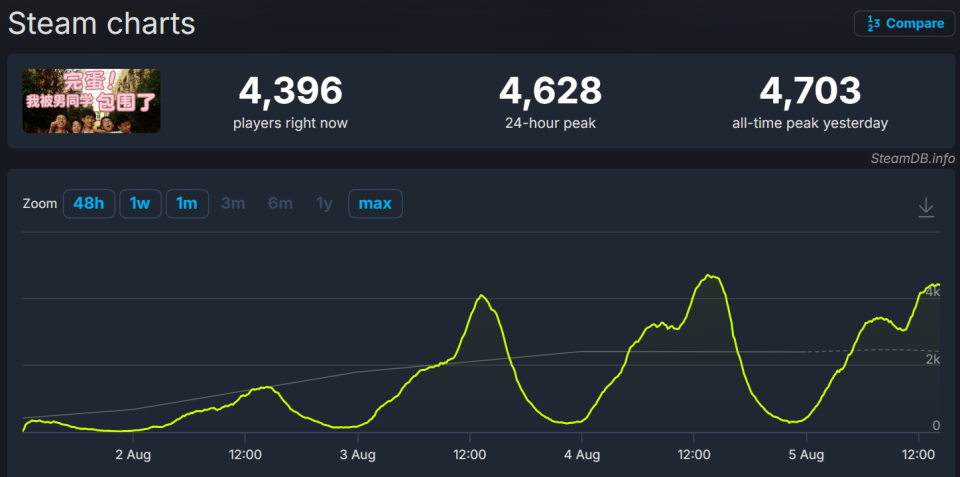Click the 4,703 all-time peak value
The width and height of the screenshot is (960, 477).
(x=810, y=91)
